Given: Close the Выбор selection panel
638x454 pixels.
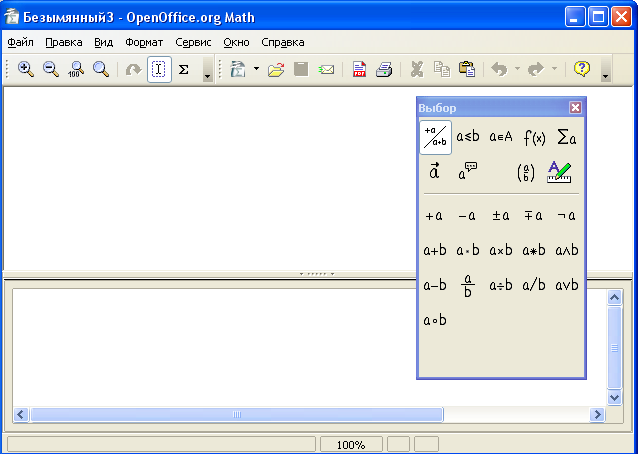Looking at the screenshot, I should (575, 108).
